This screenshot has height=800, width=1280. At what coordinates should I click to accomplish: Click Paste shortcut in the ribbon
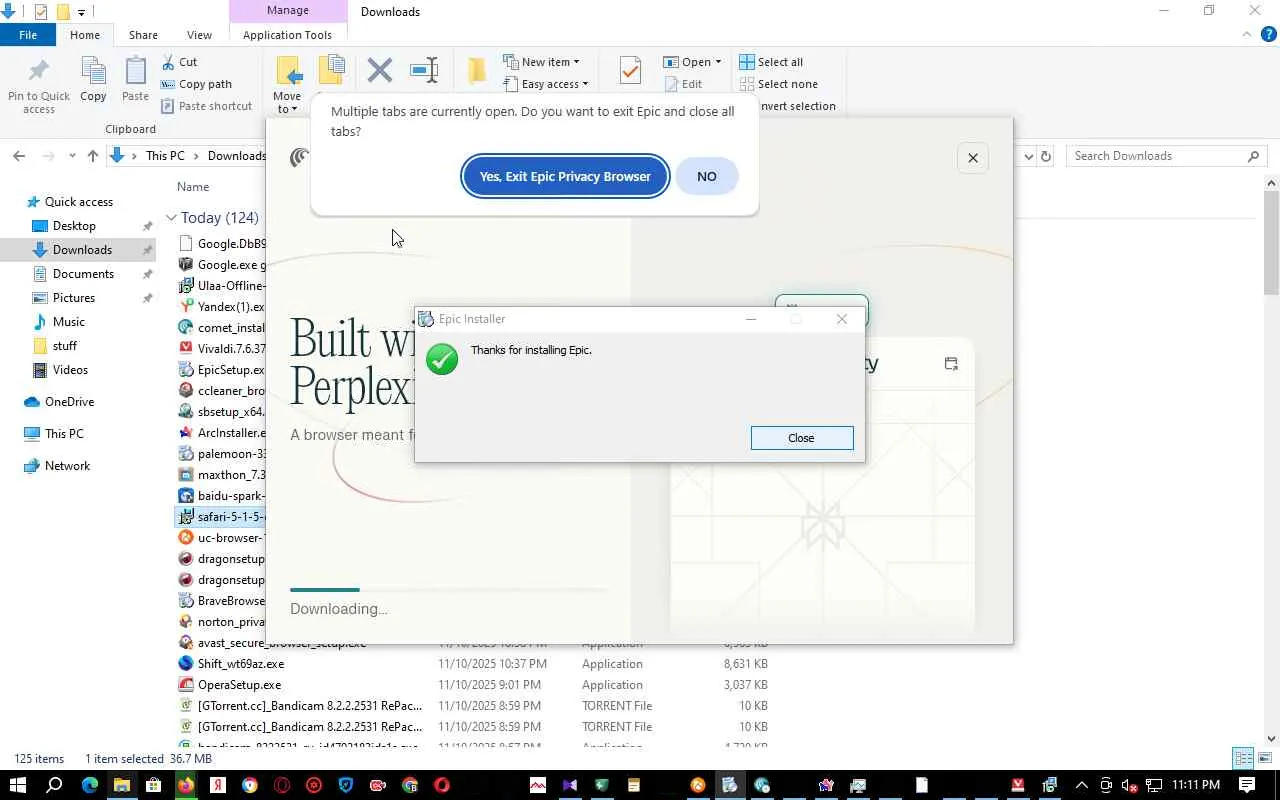pos(206,106)
